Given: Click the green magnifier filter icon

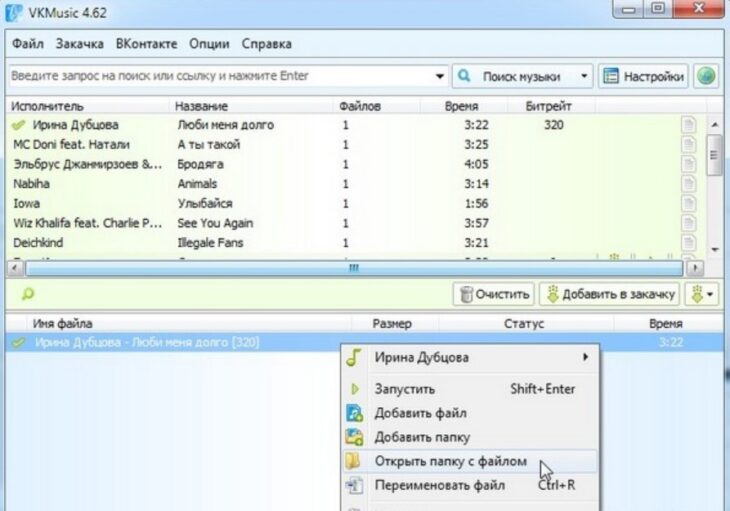Looking at the screenshot, I should click(27, 294).
